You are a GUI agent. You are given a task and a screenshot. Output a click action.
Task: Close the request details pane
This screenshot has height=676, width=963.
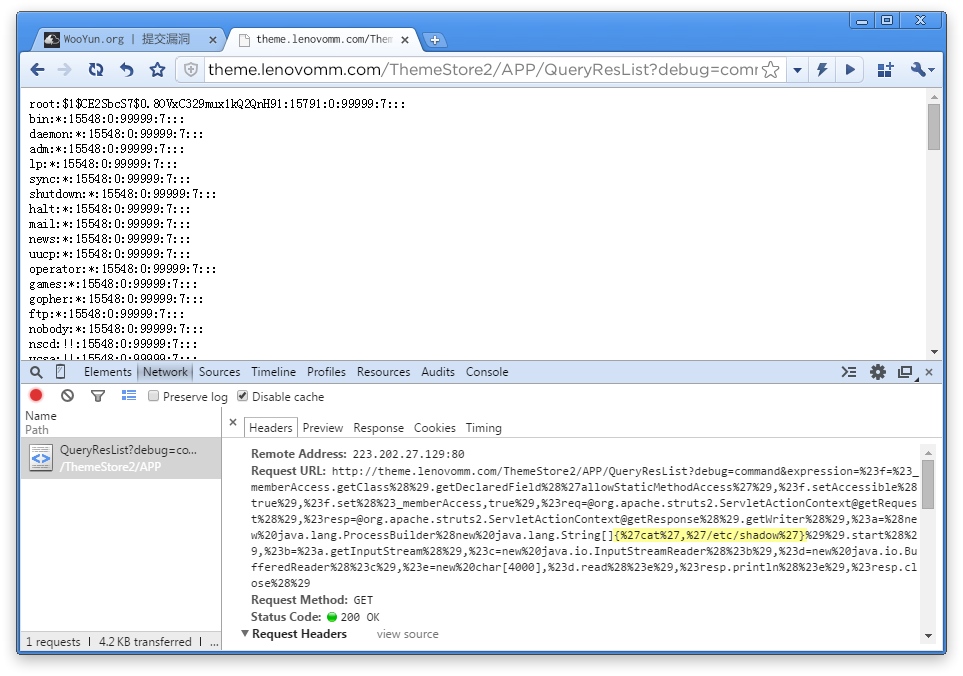click(x=233, y=422)
